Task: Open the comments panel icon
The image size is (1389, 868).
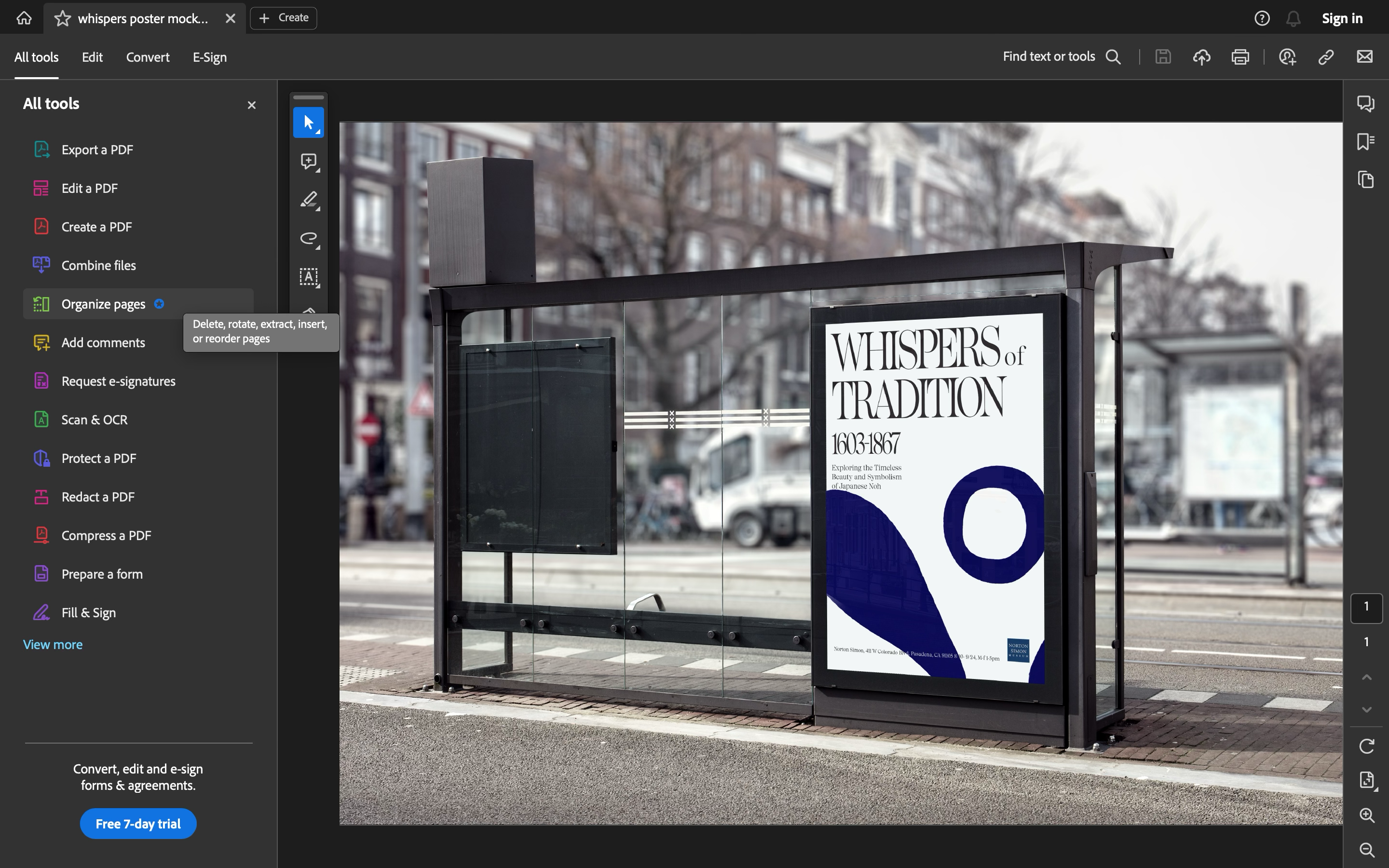Action: point(1365,103)
